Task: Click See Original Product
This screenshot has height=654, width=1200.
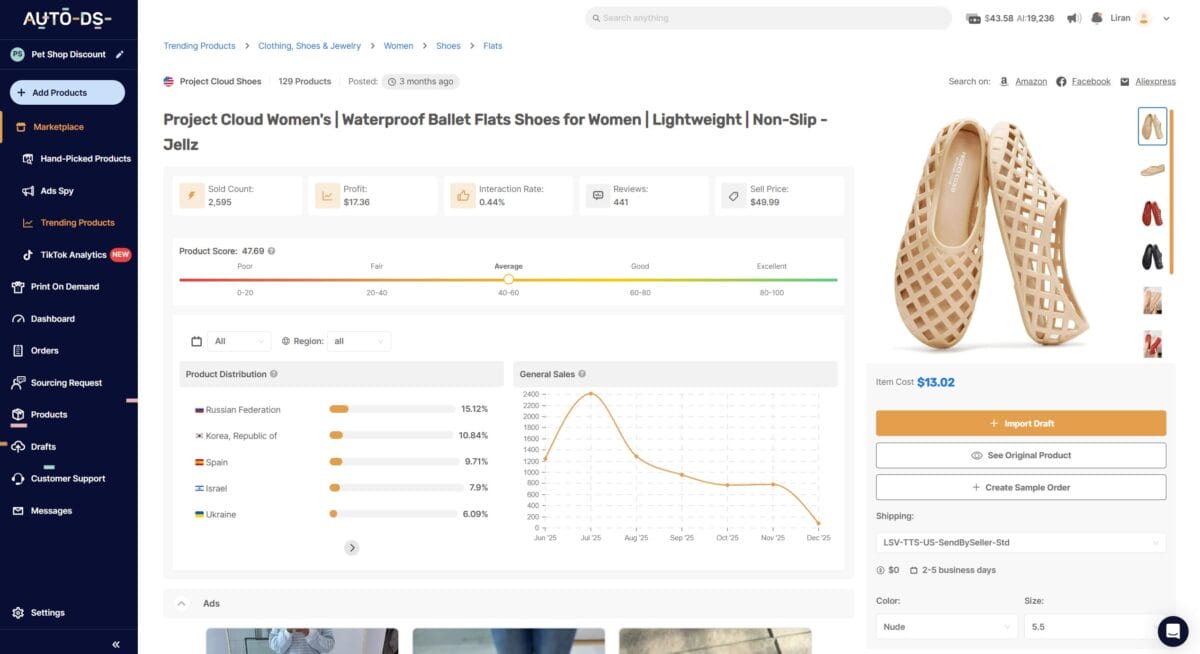Action: (1020, 455)
